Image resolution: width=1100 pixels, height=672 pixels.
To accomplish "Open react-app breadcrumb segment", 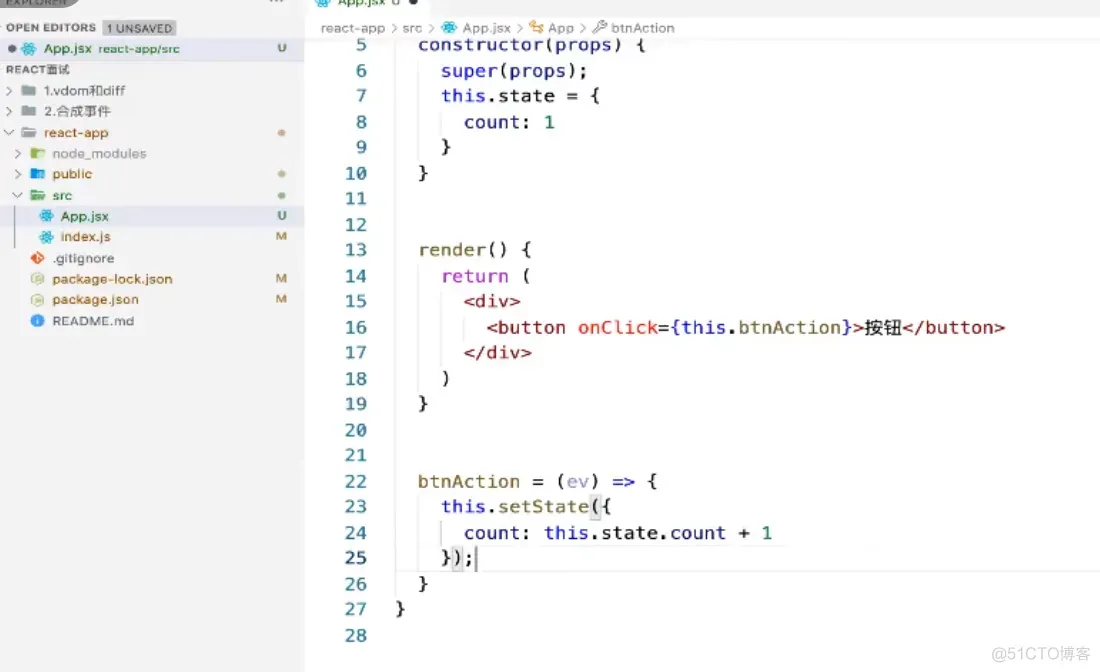I will pos(353,28).
